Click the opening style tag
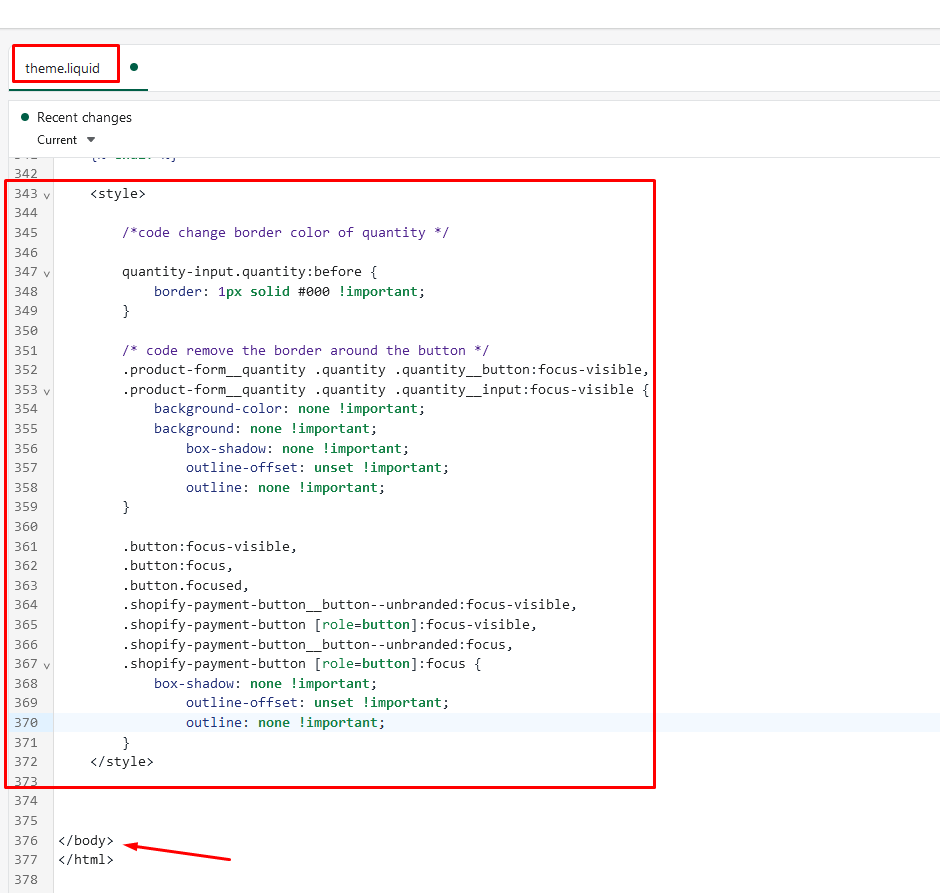The height and width of the screenshot is (893, 940). click(117, 193)
